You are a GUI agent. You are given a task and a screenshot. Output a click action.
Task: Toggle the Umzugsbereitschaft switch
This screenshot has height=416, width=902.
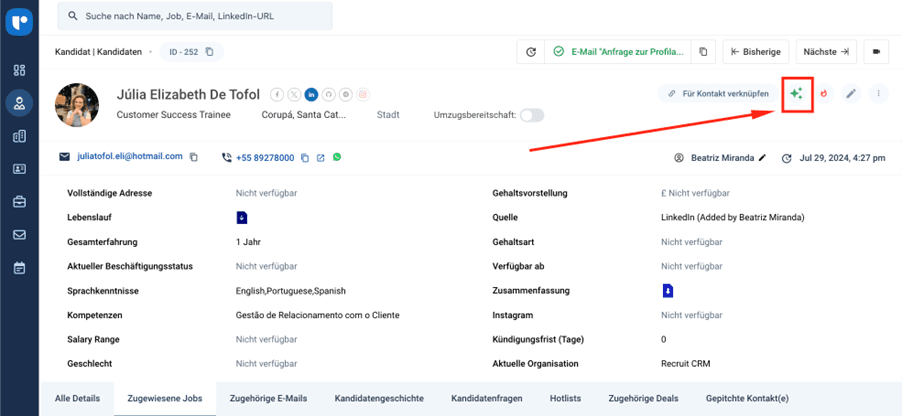point(532,115)
